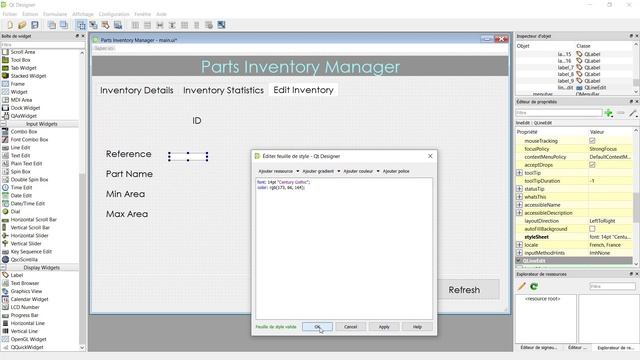Expand the statusTip property

click(519, 189)
